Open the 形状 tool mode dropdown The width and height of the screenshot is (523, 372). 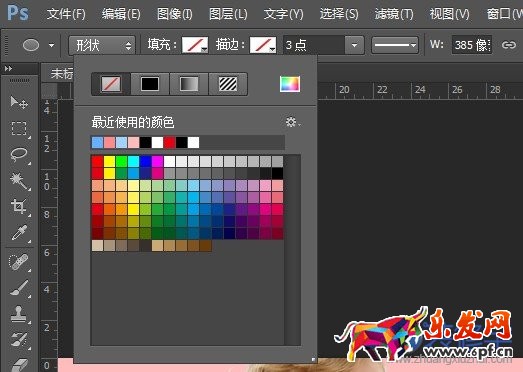pos(102,45)
